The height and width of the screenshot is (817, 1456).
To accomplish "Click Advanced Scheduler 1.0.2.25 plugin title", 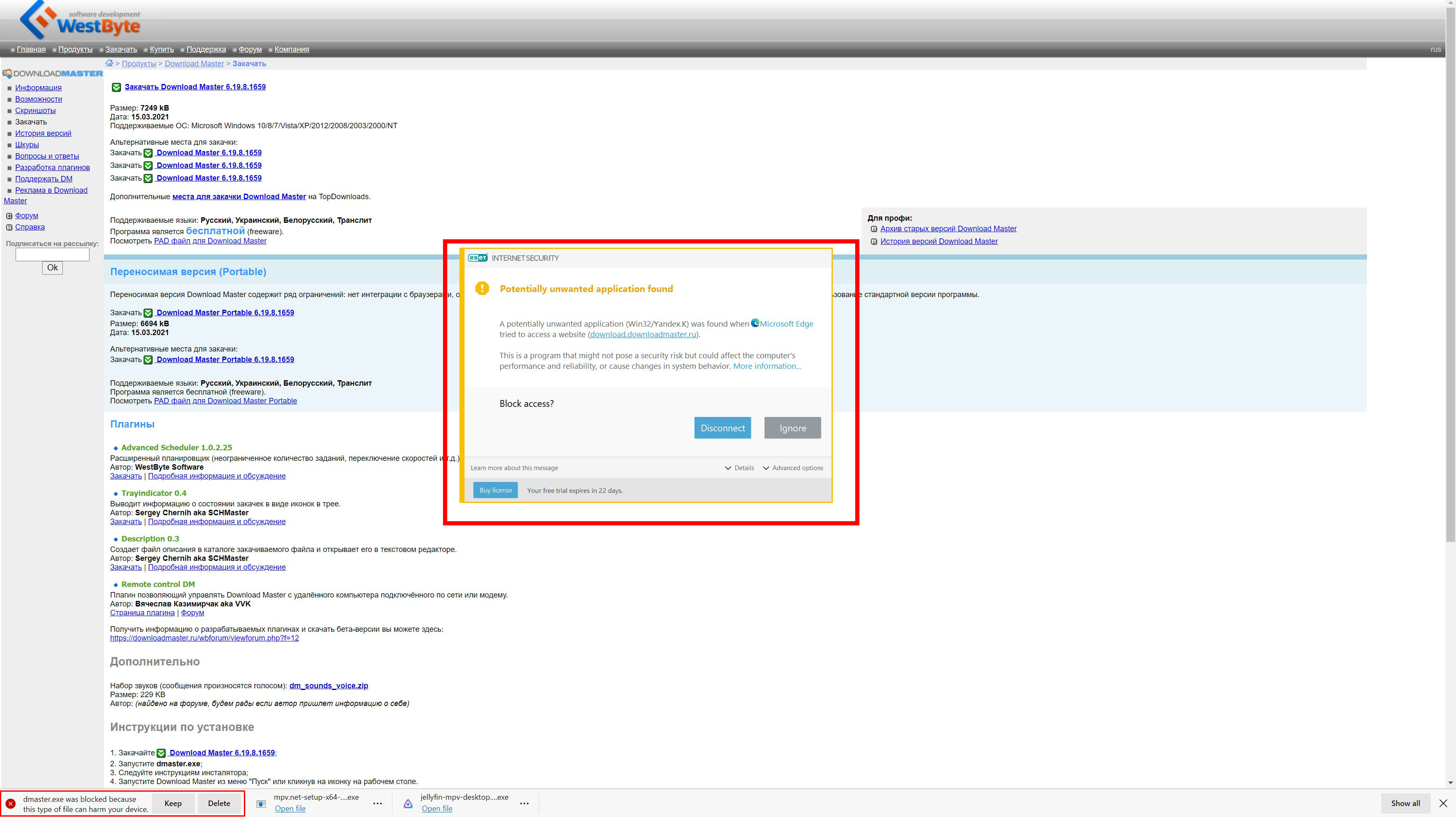I will (x=177, y=447).
